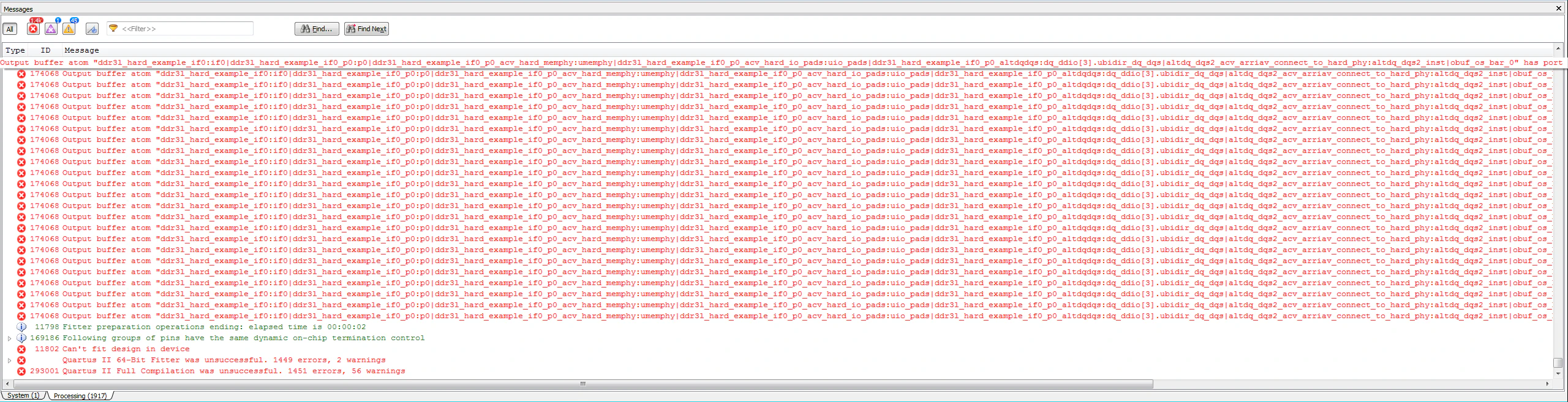Open the Find... dialog

point(317,29)
